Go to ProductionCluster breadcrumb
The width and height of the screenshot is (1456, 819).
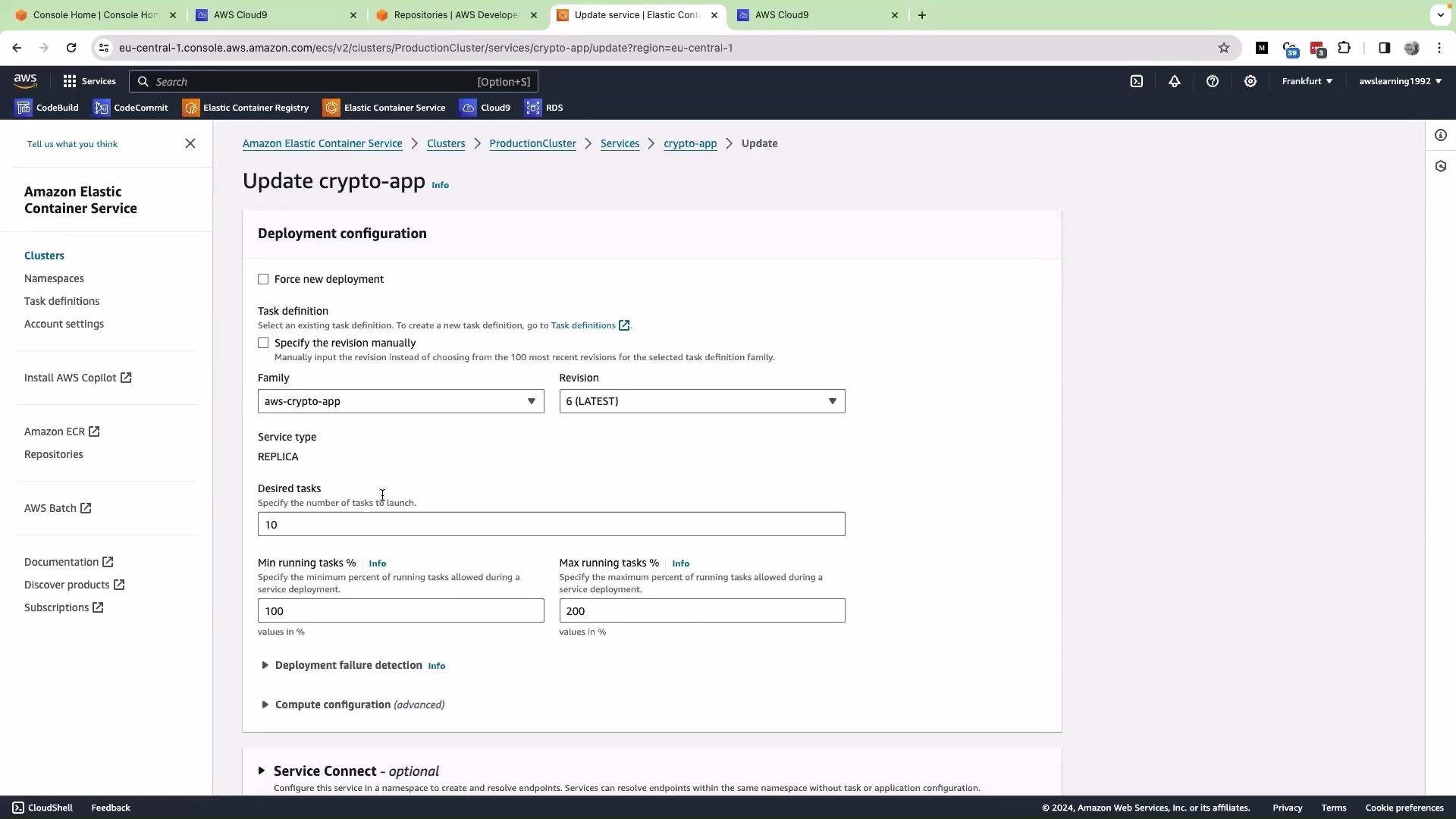point(532,143)
